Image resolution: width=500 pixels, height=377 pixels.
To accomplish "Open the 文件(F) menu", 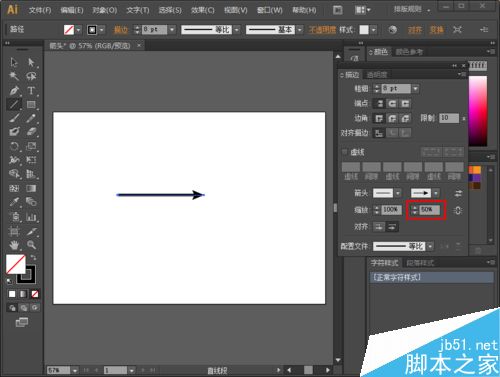I will click(x=40, y=10).
